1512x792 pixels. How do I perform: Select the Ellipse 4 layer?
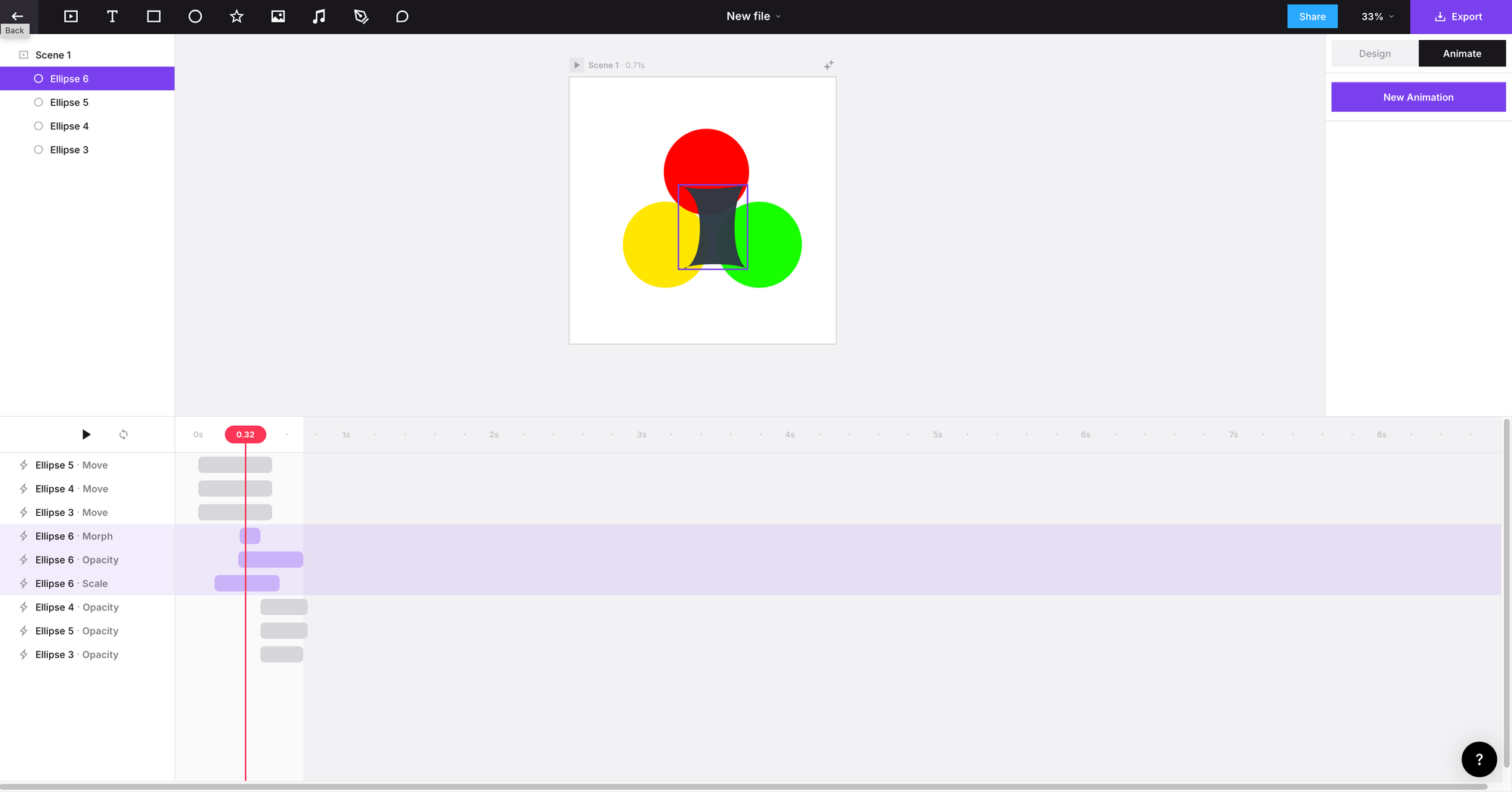click(x=70, y=126)
